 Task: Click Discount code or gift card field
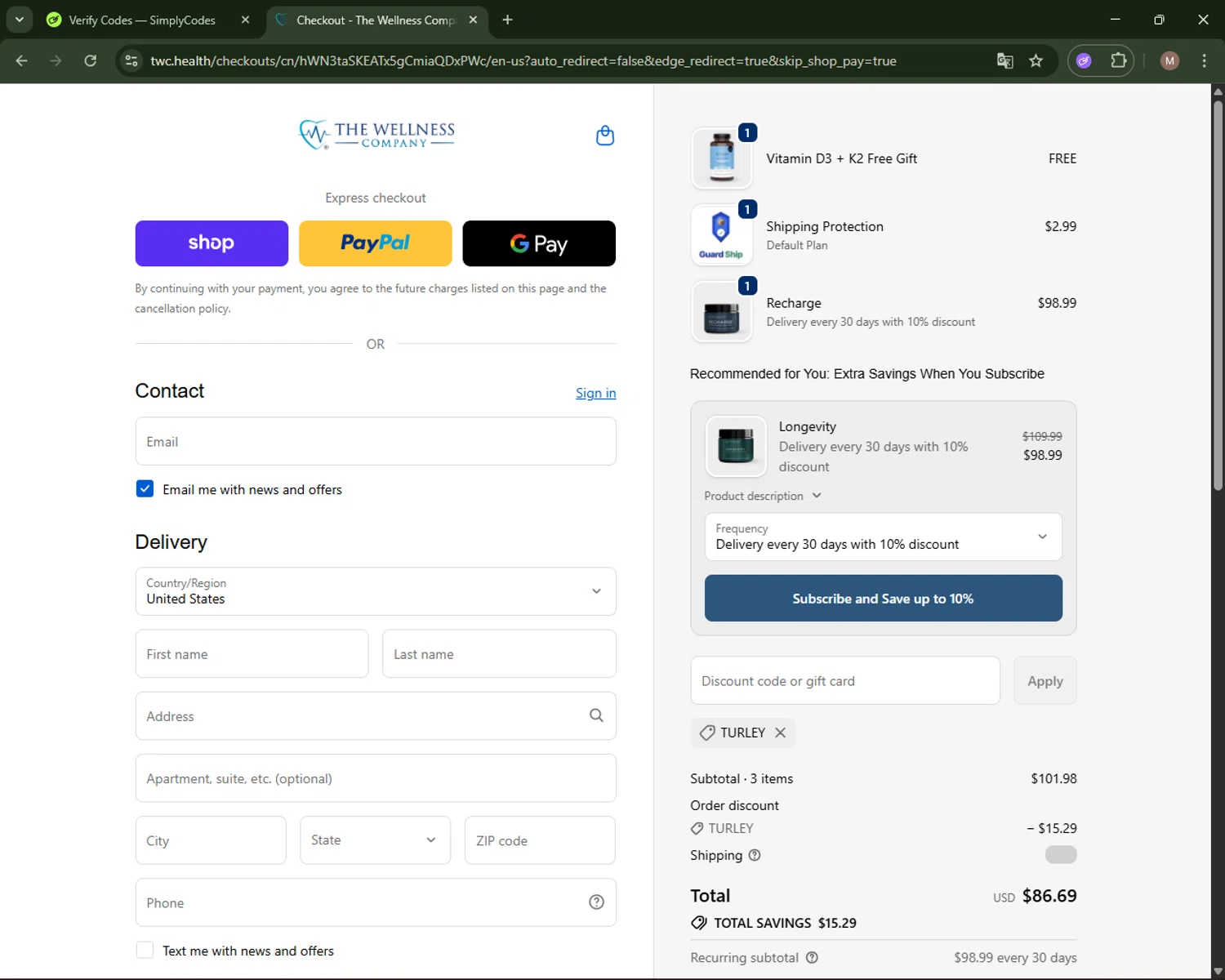[845, 680]
